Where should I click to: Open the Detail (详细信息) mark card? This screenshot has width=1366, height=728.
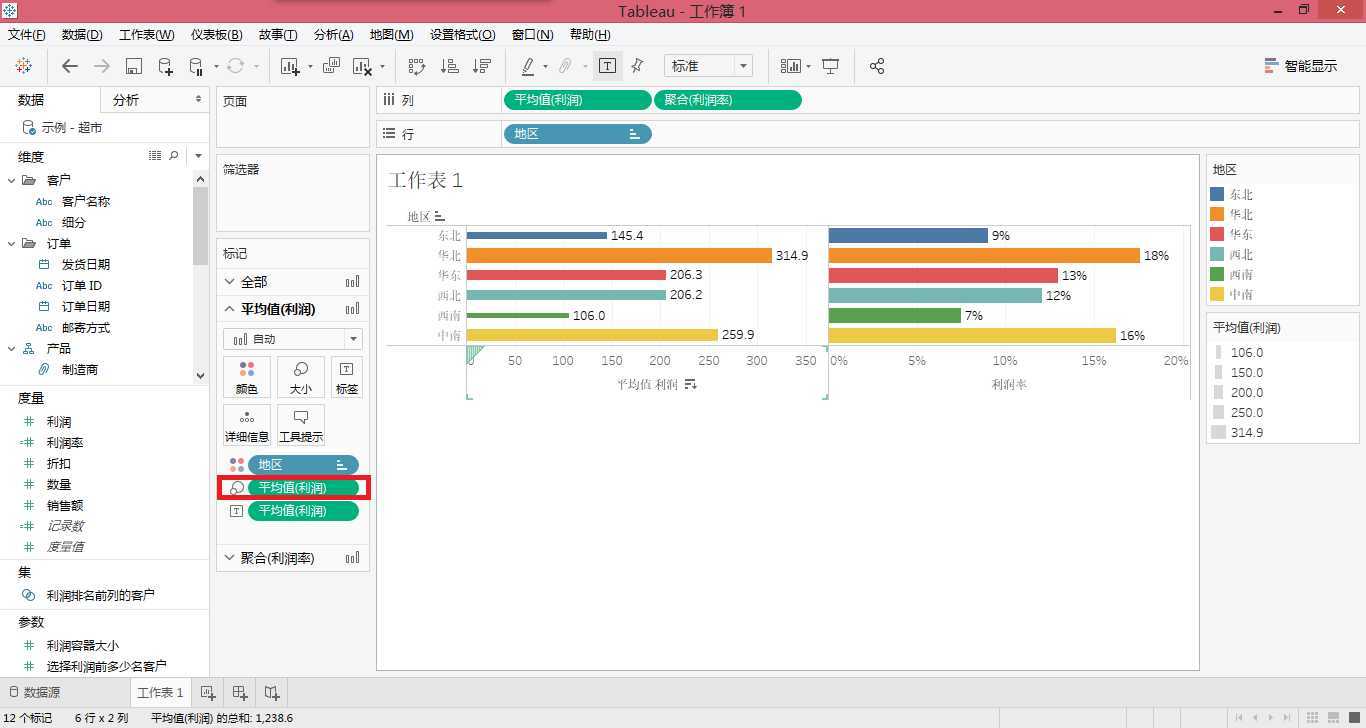[x=246, y=424]
